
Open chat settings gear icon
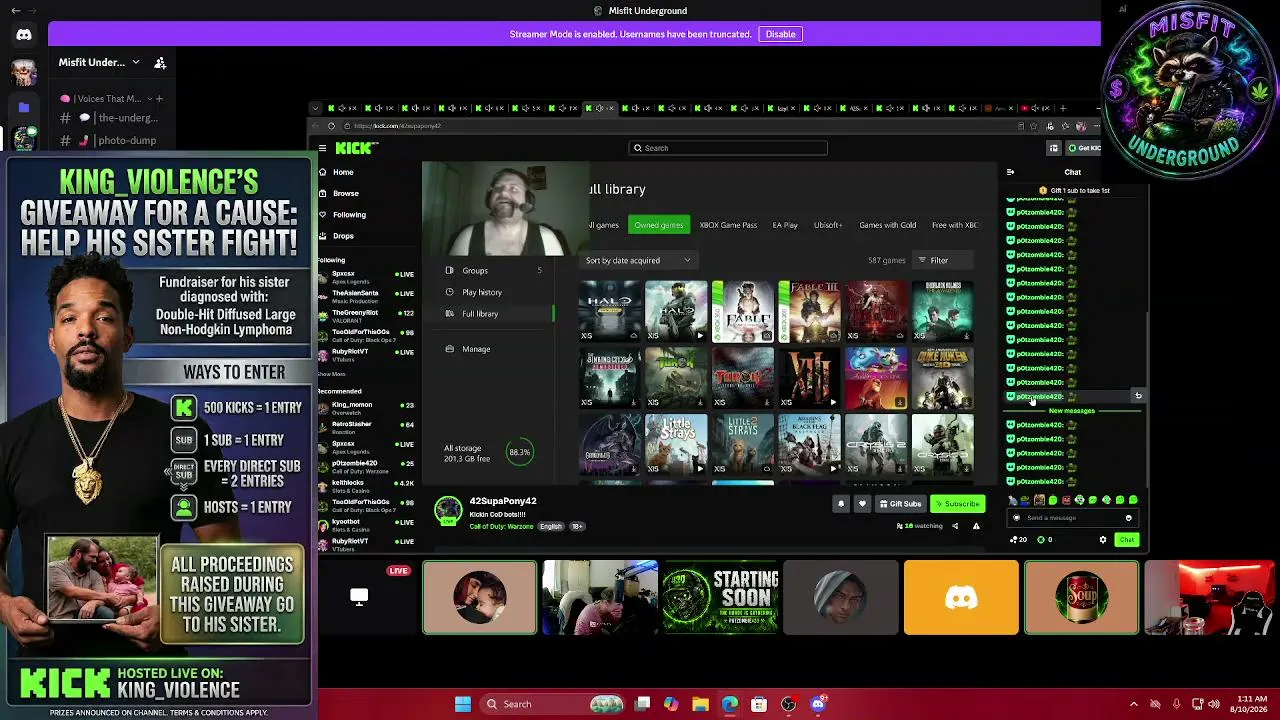click(x=1103, y=540)
